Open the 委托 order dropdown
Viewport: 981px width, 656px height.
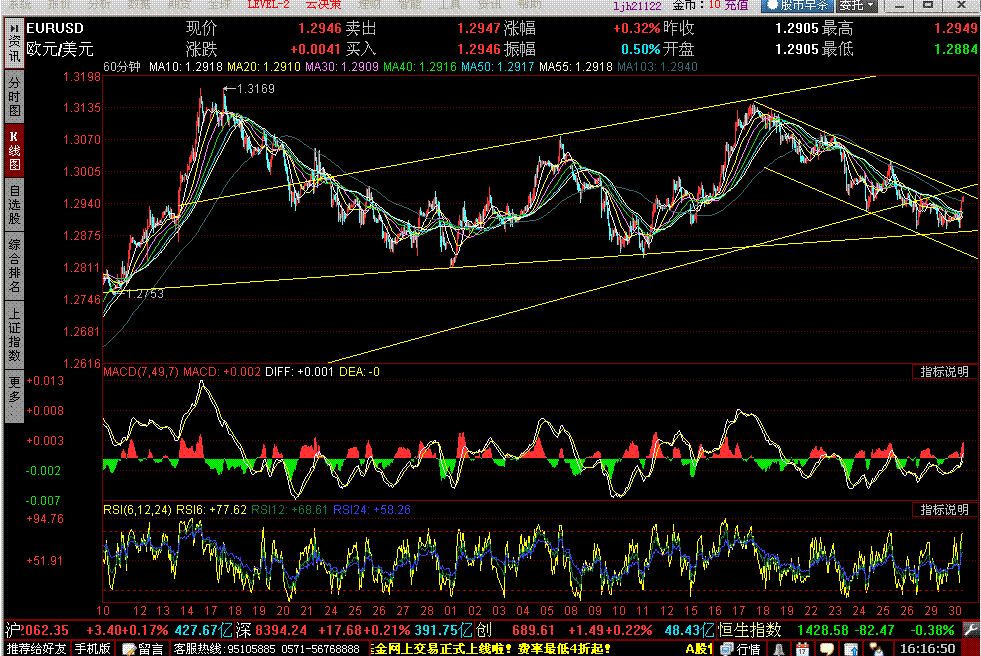[856, 6]
